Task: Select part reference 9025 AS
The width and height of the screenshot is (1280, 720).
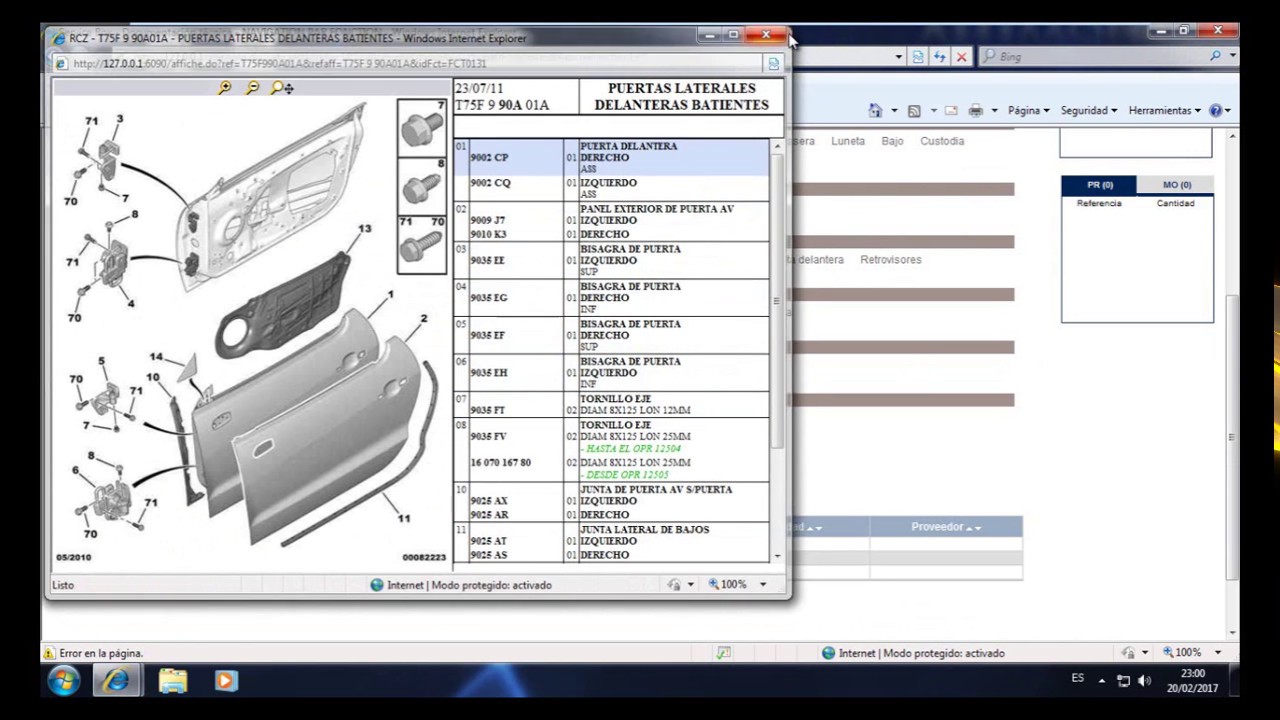Action: tap(488, 555)
